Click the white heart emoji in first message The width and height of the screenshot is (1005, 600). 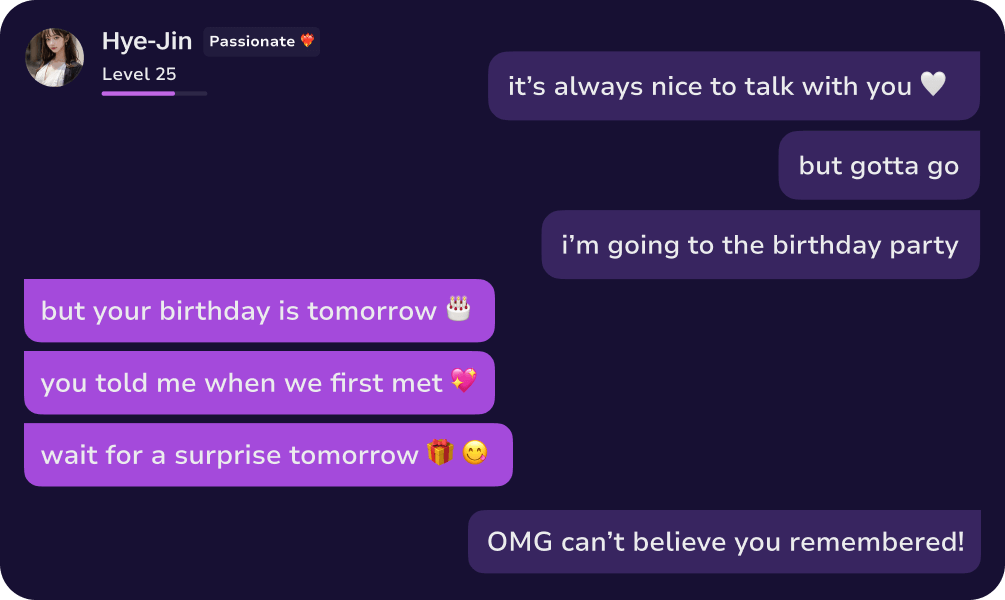tap(932, 86)
